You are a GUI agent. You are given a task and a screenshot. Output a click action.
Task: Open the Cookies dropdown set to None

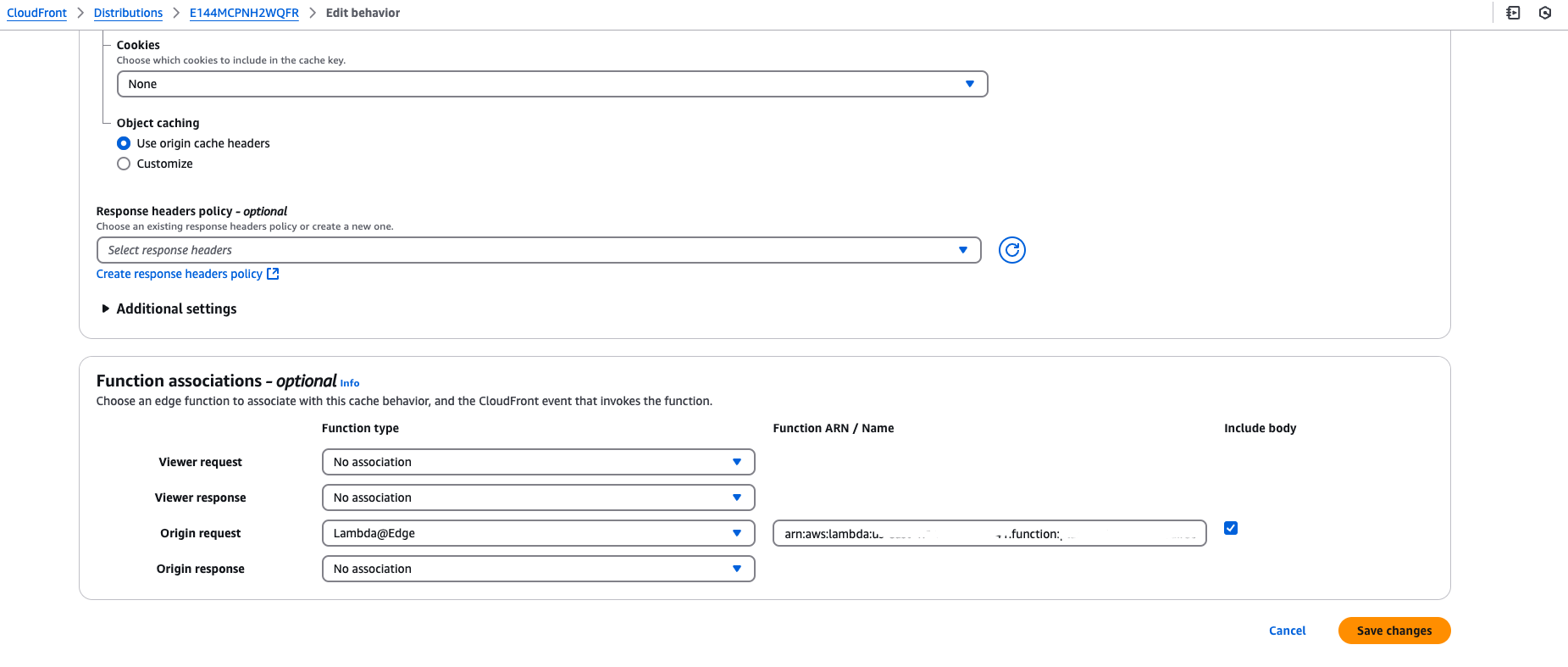(552, 84)
